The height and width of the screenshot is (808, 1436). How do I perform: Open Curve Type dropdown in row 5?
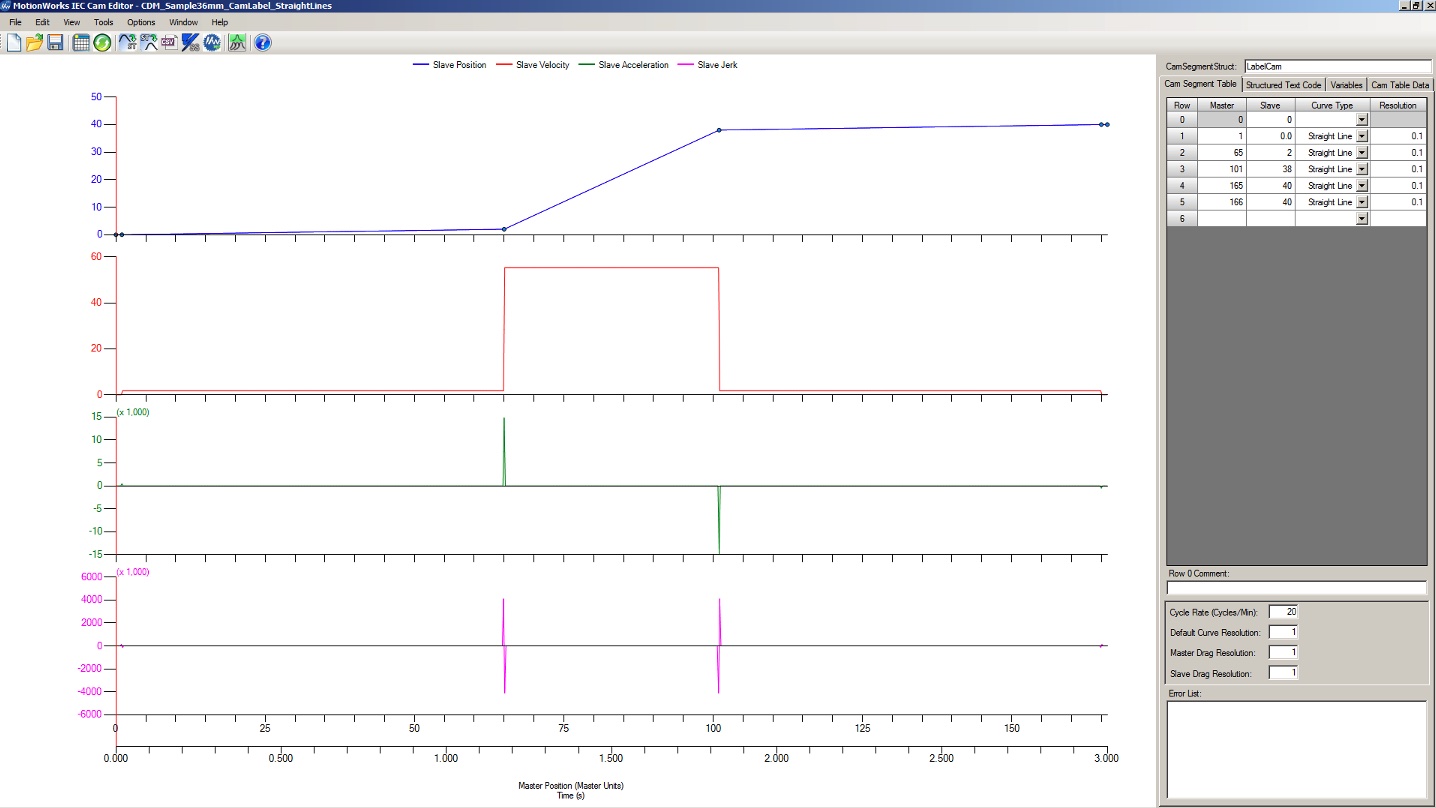tap(1361, 202)
